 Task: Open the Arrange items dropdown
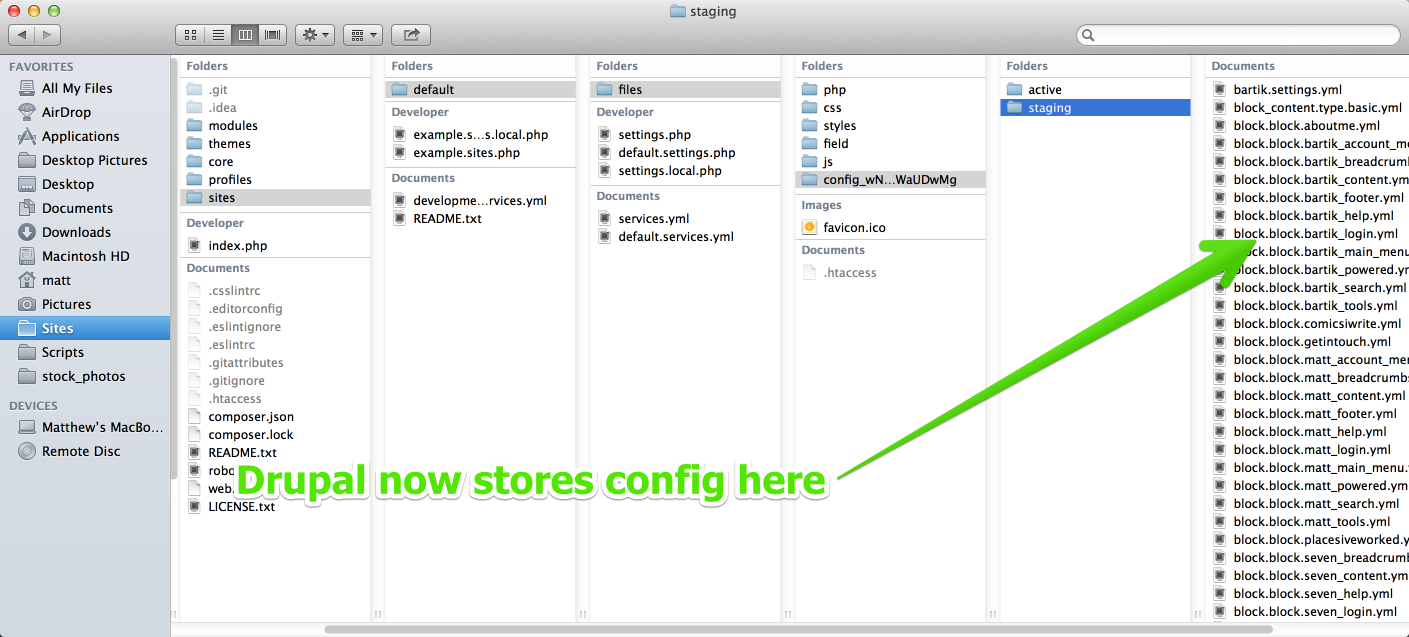click(363, 35)
